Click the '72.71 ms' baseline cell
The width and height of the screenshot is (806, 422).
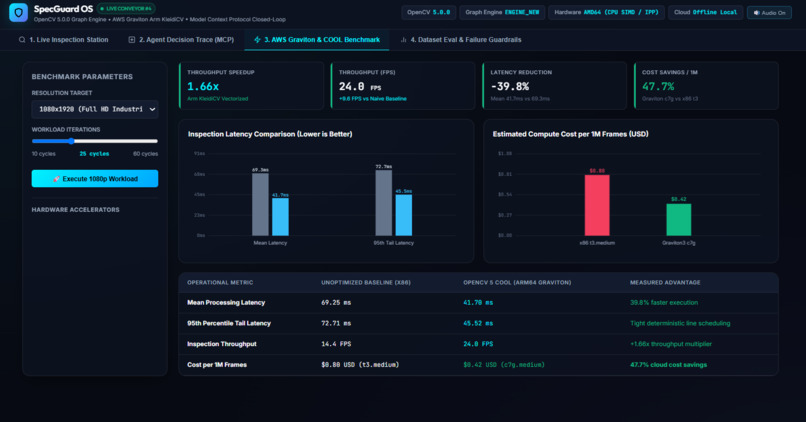coord(336,323)
